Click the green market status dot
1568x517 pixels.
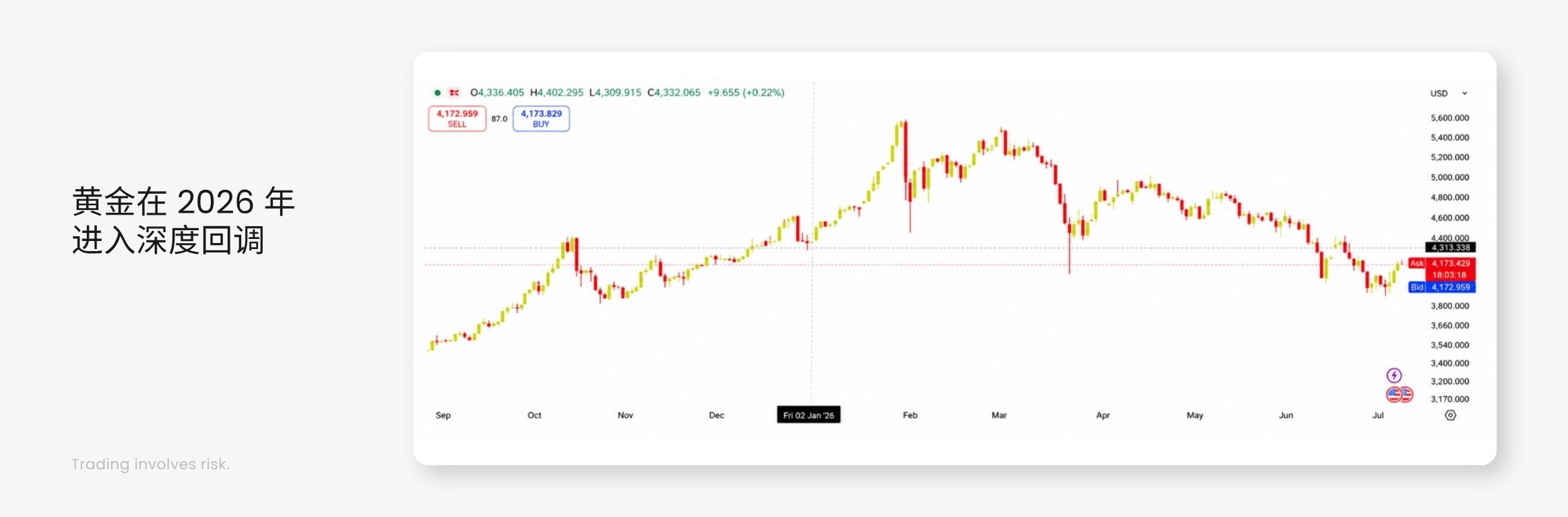tap(437, 93)
